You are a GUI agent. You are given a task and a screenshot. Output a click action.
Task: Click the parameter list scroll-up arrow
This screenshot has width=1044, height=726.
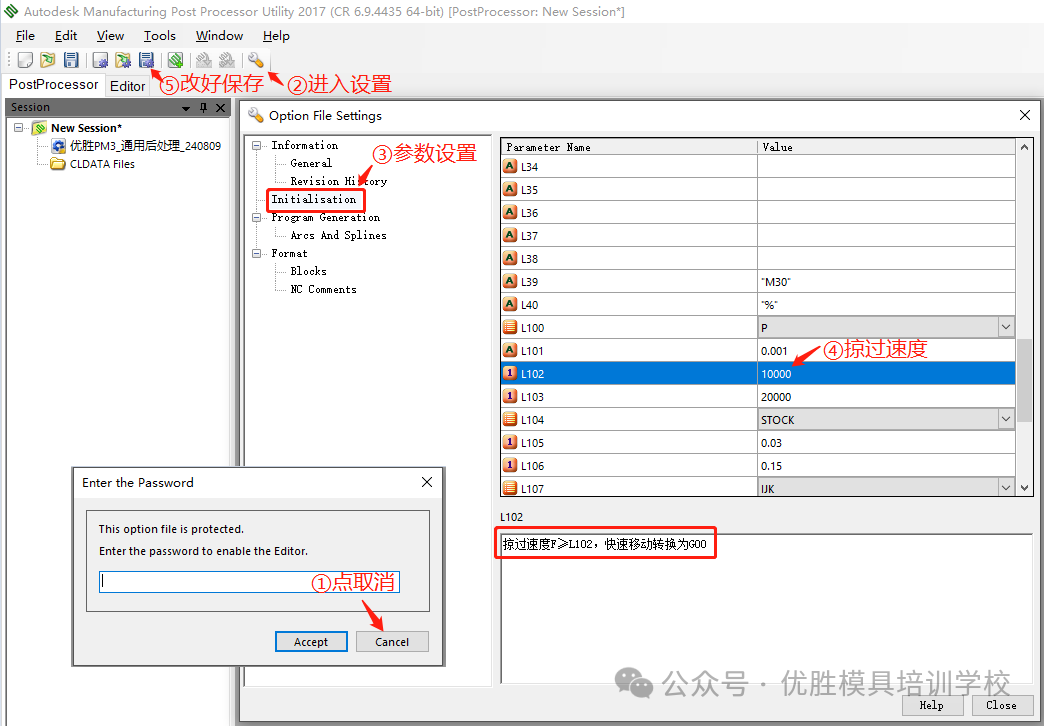(1024, 147)
